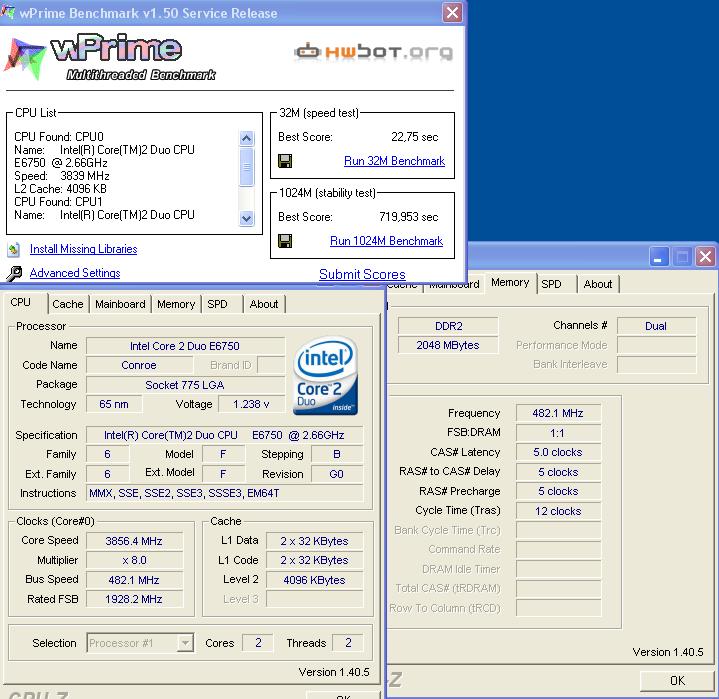Click the Cycle Time (Tras) value '12 clocks'
The image size is (719, 699).
pyautogui.click(x=558, y=511)
